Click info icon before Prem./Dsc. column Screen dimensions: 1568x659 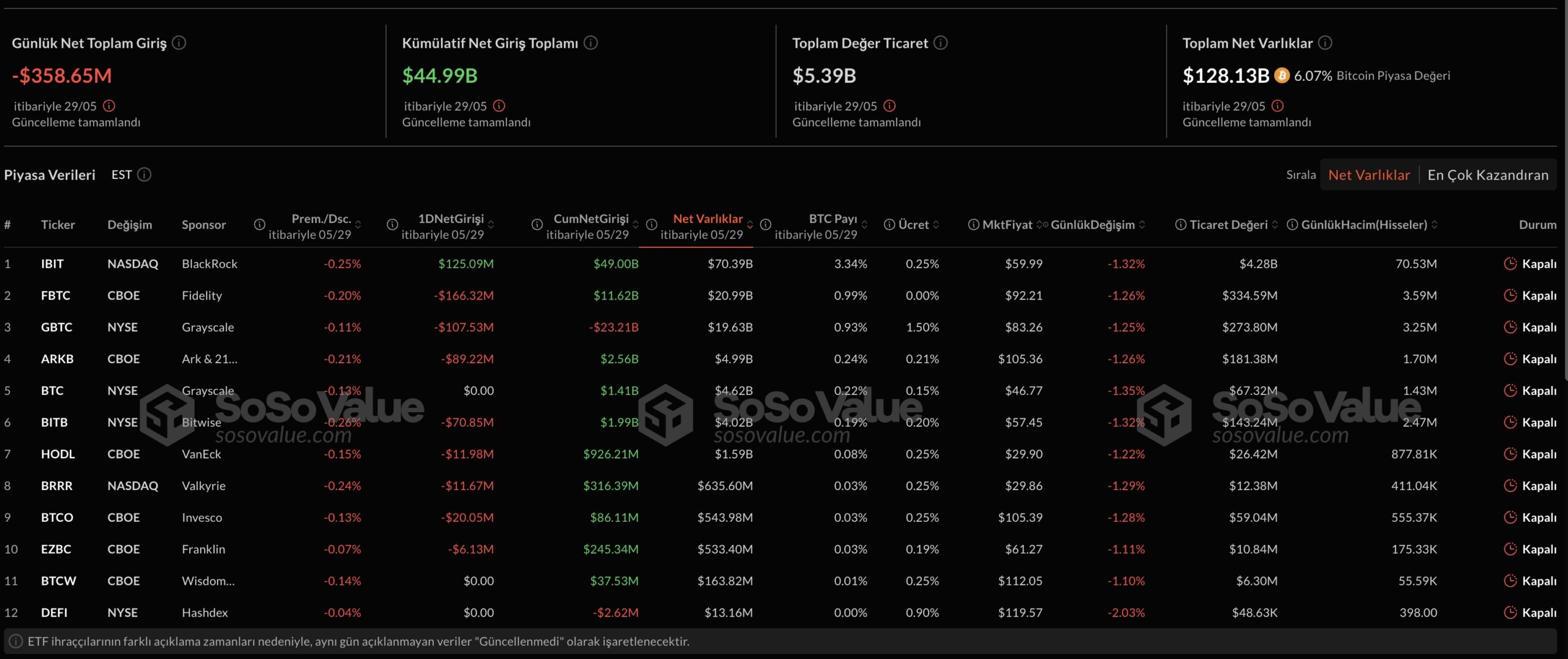(260, 225)
